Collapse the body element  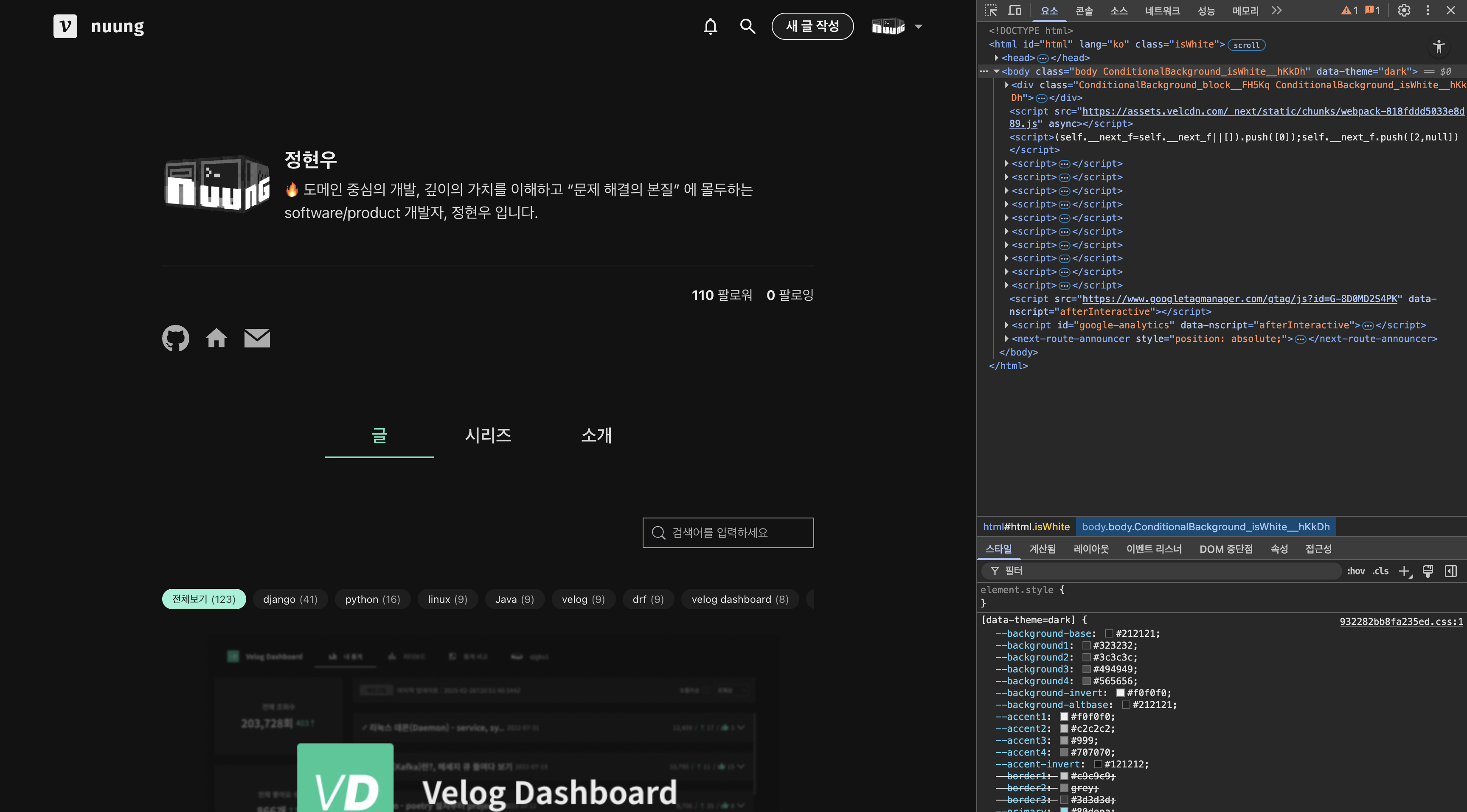[997, 72]
